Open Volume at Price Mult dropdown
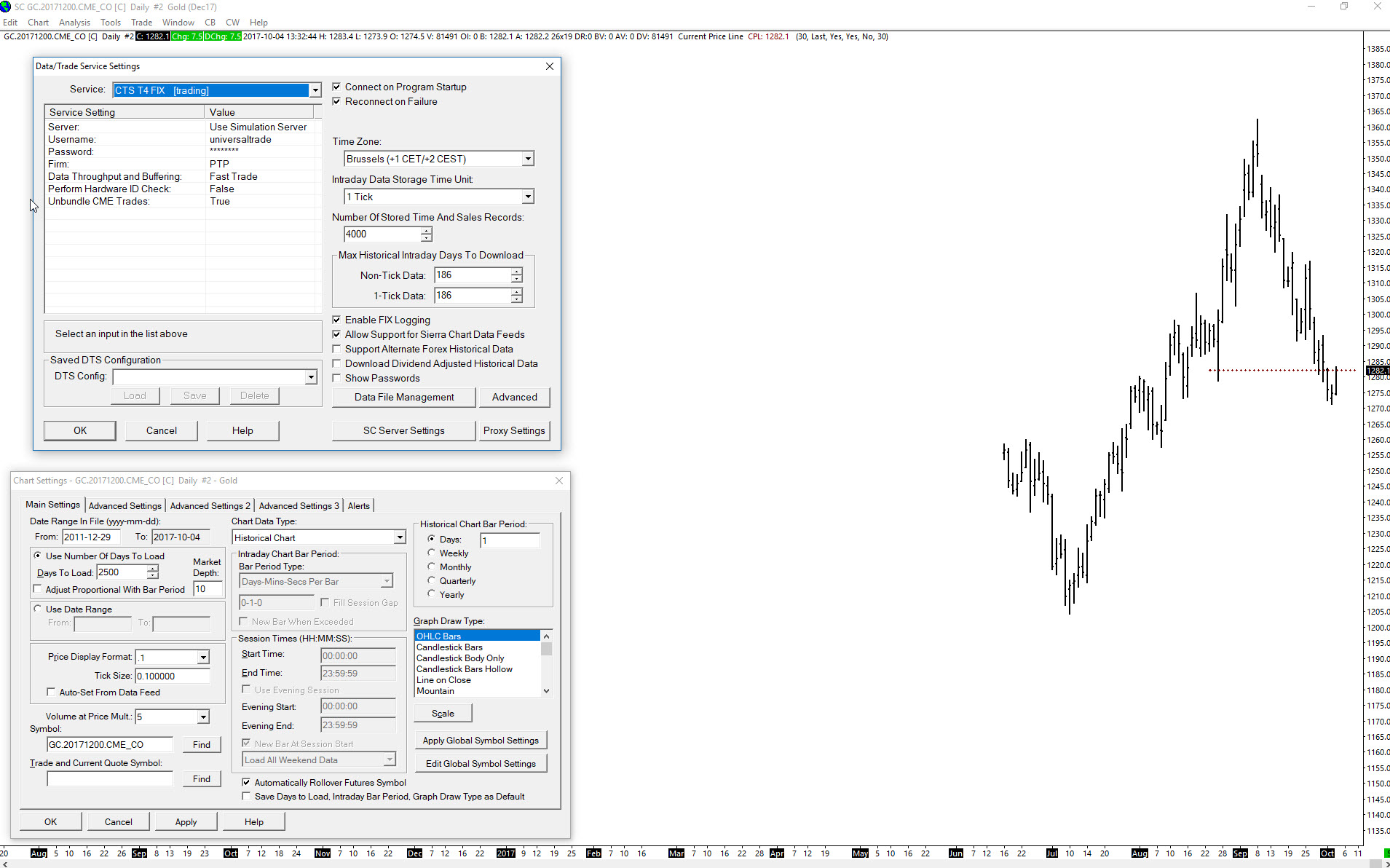The image size is (1390, 868). click(203, 717)
